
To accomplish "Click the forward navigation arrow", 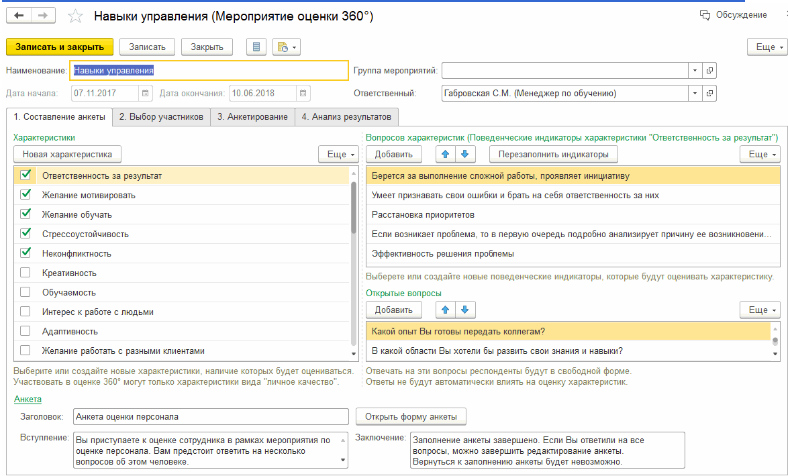I will (43, 16).
